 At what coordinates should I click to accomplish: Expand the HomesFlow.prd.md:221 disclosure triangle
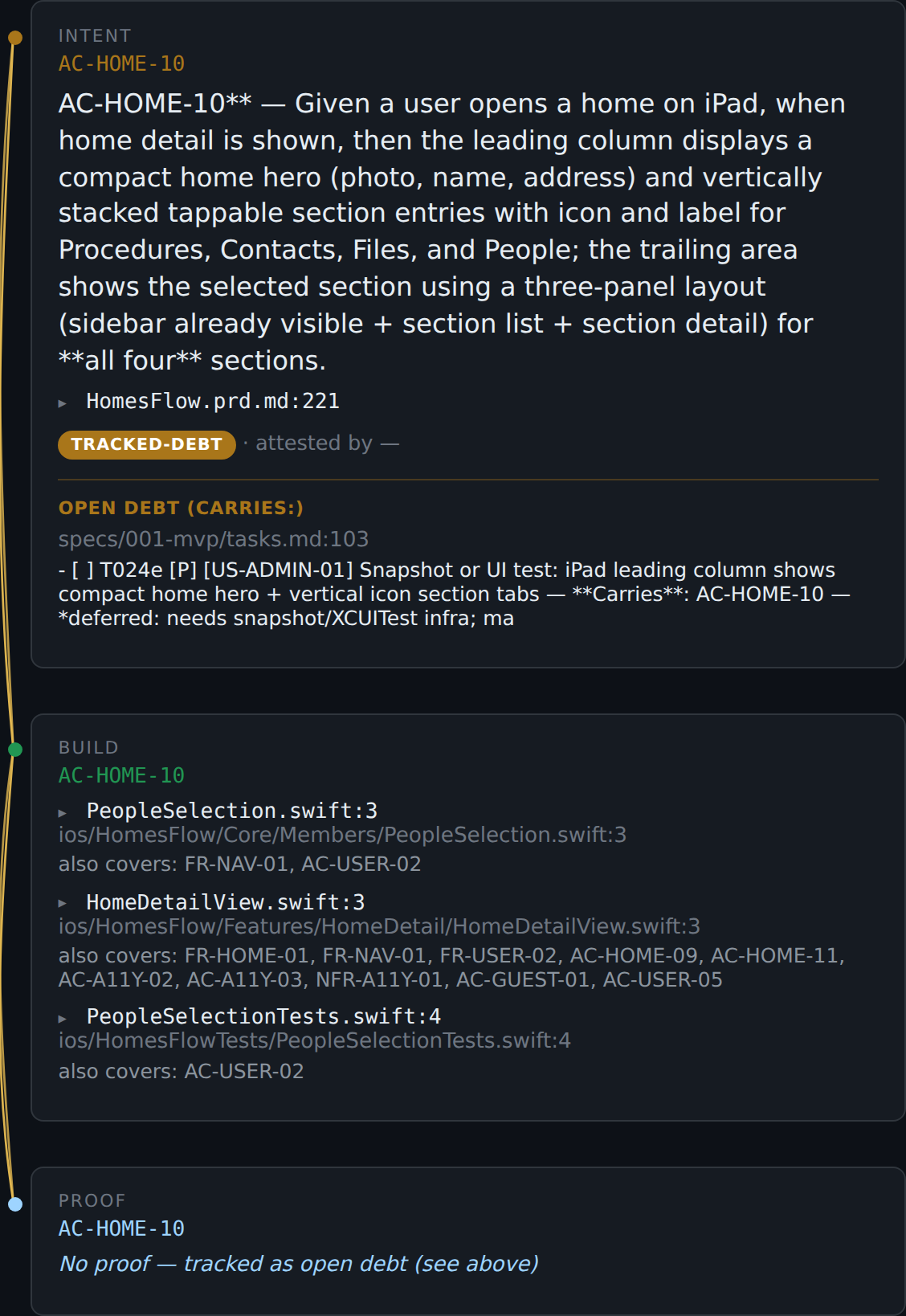(x=63, y=403)
